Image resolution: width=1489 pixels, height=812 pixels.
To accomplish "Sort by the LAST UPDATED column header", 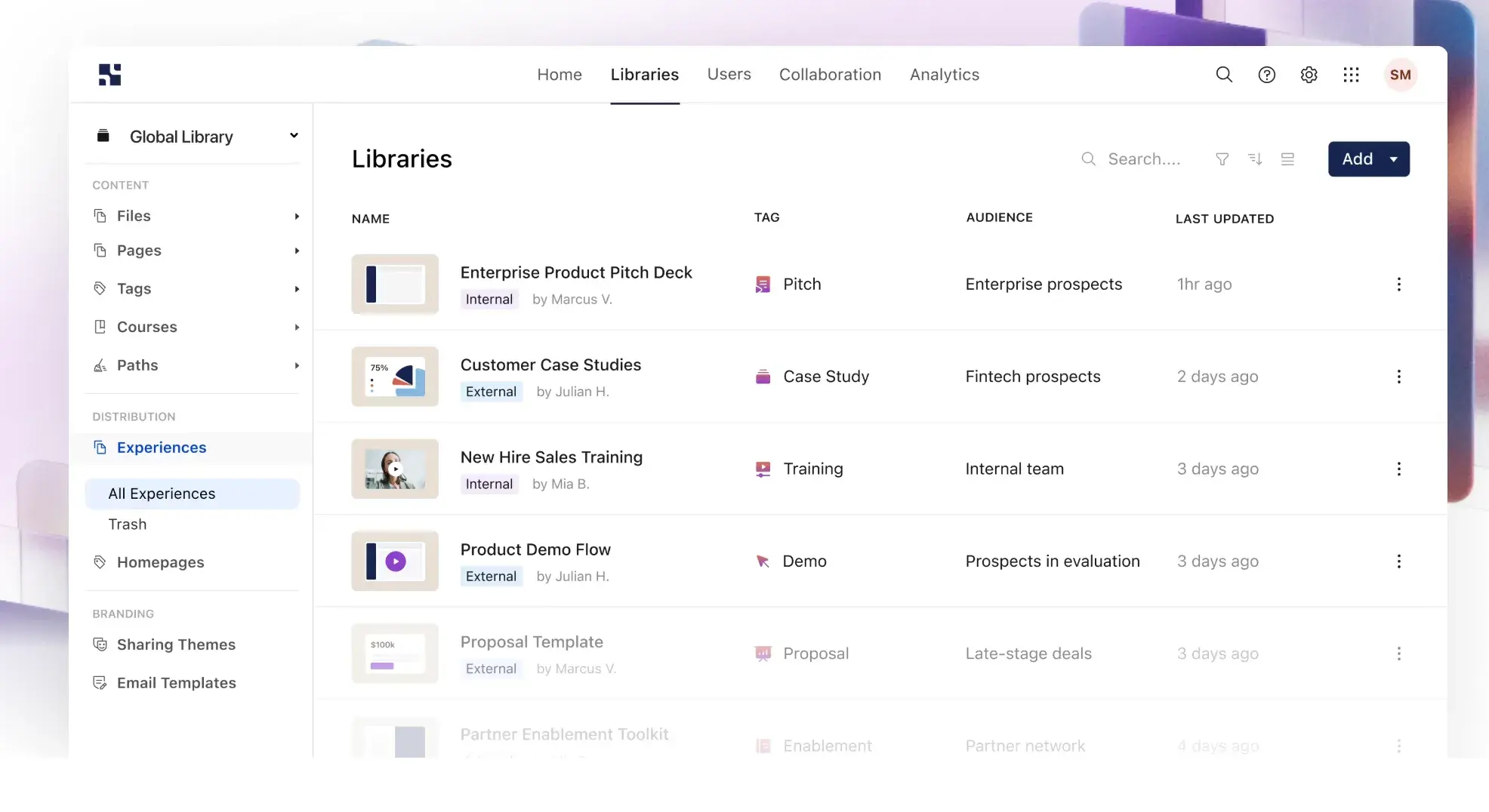I will coord(1224,219).
